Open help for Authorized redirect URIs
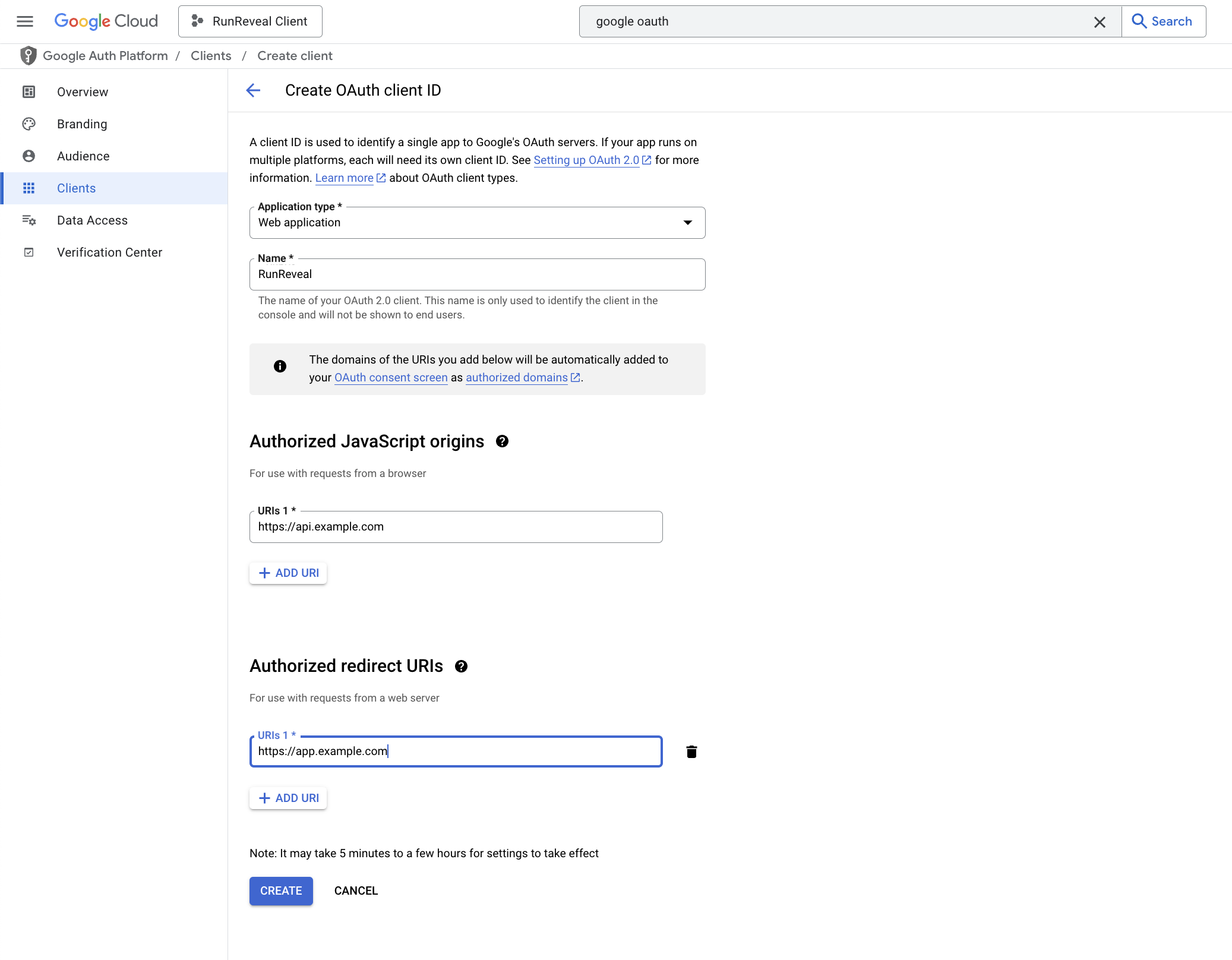This screenshot has height=960, width=1232. (462, 666)
